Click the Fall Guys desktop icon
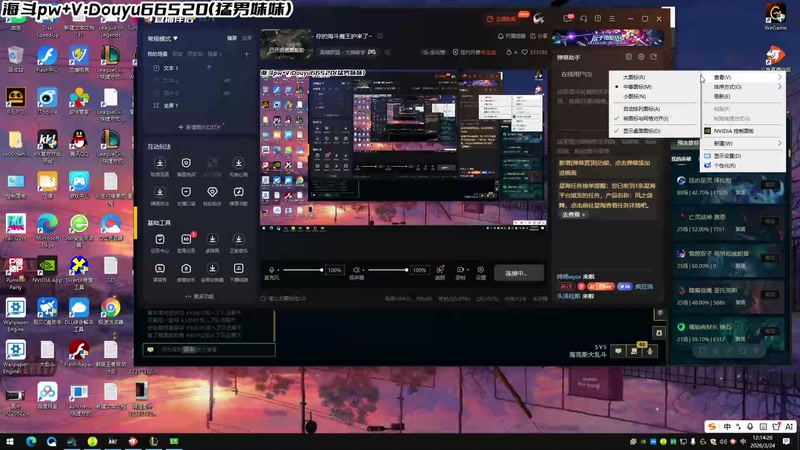The width and height of the screenshot is (800, 450). click(15, 228)
